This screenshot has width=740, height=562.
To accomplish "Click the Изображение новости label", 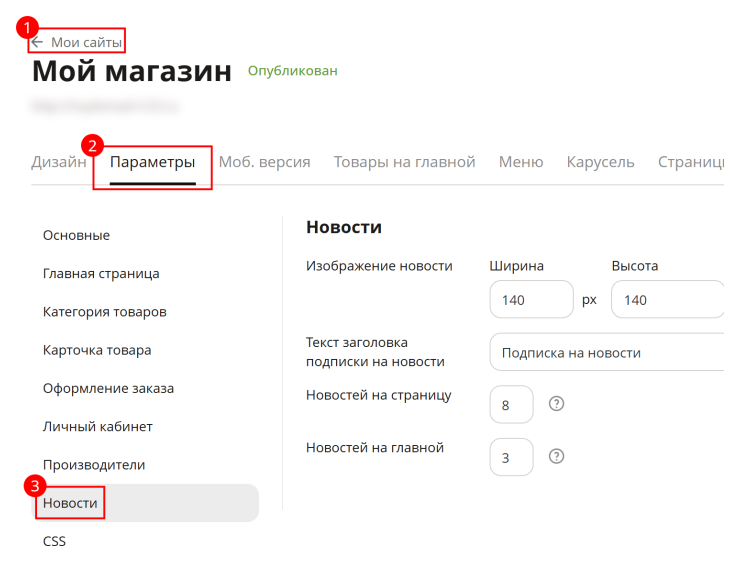I will pos(379,266).
